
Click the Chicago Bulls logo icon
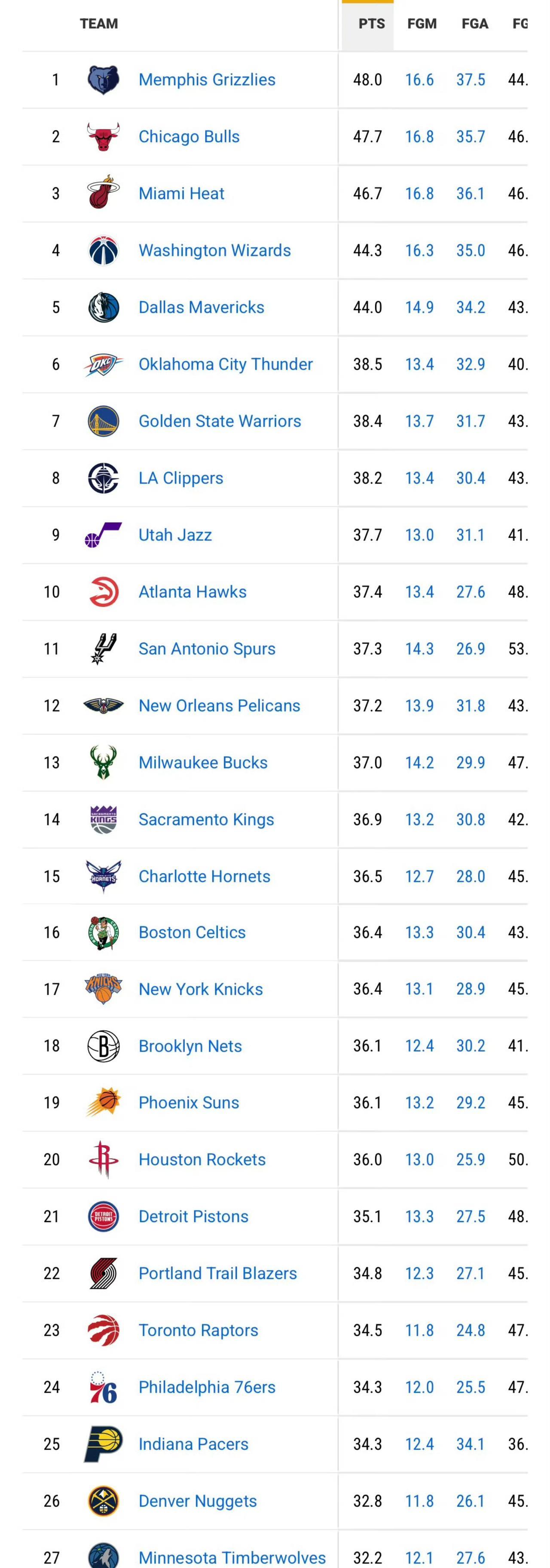(104, 137)
